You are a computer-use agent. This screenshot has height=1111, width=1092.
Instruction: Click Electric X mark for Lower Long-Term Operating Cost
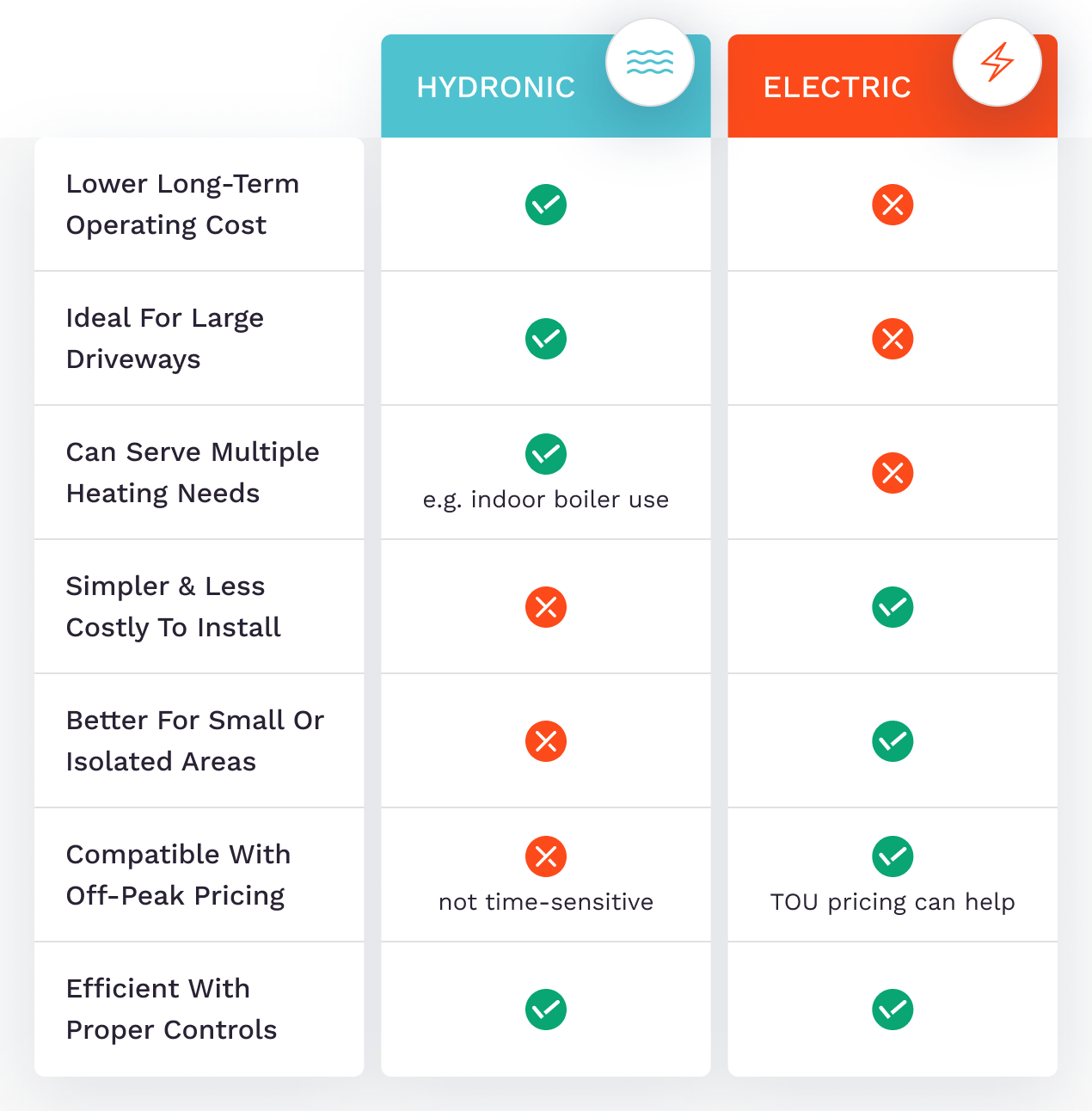click(893, 205)
